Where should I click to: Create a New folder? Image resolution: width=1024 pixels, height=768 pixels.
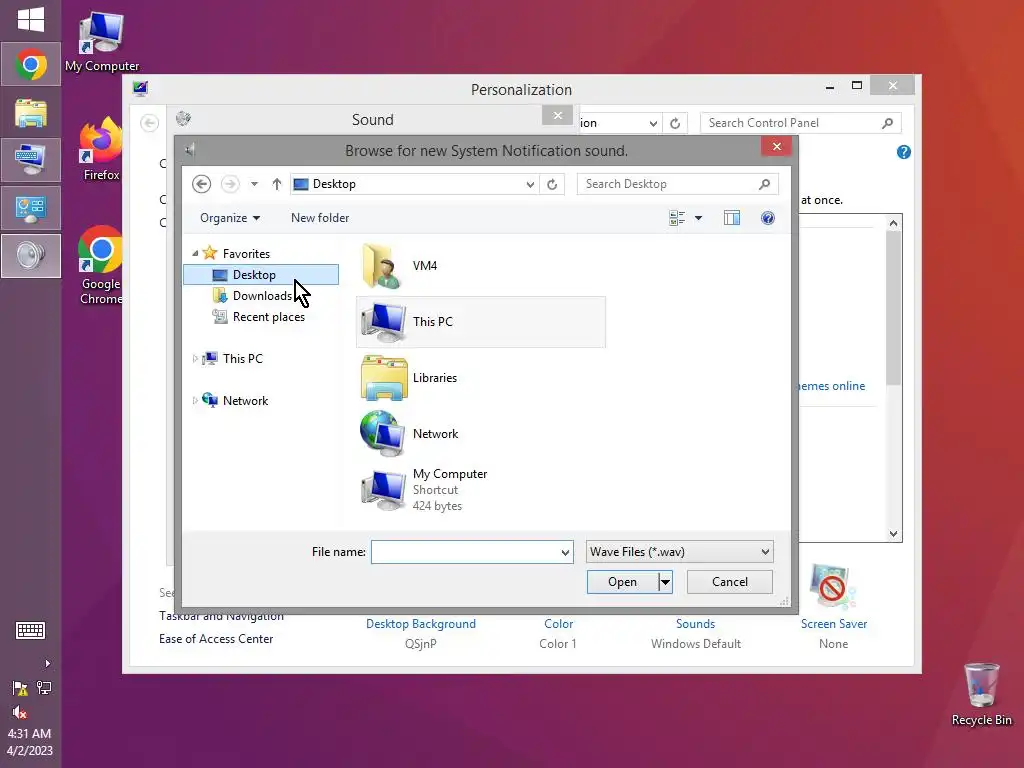pyautogui.click(x=320, y=218)
